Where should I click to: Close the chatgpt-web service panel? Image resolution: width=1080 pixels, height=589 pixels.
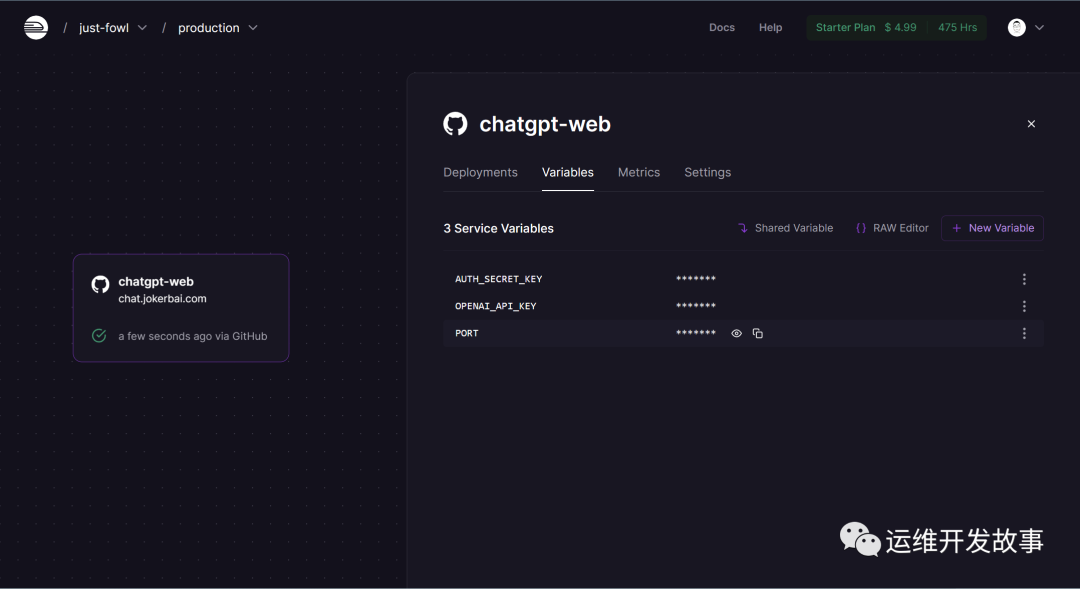click(1031, 124)
